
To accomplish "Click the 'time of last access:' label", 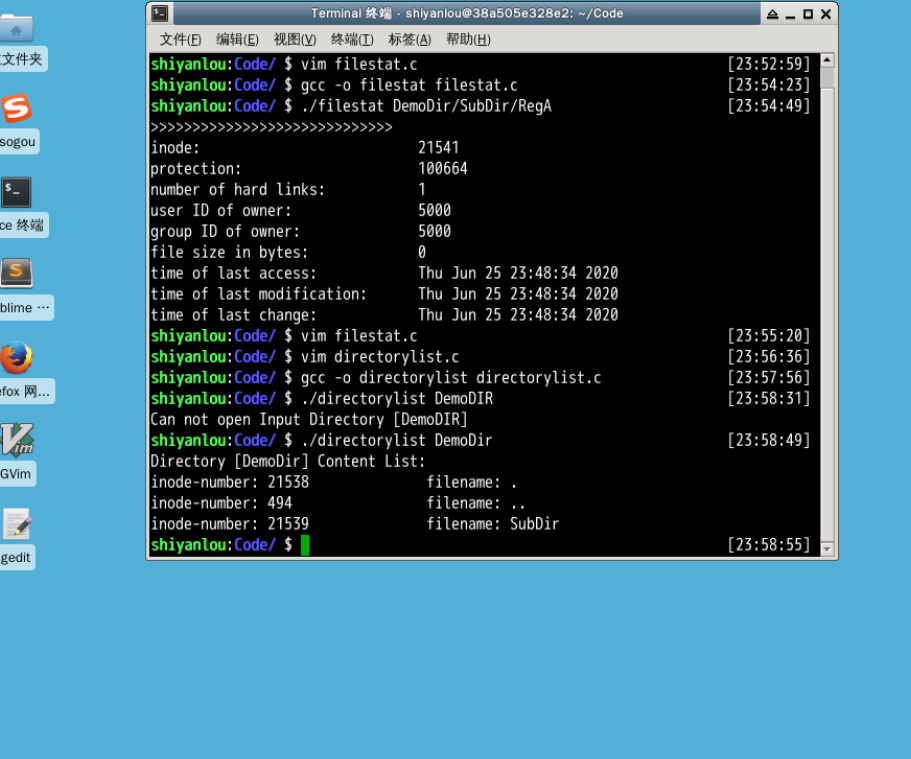I will (x=234, y=273).
